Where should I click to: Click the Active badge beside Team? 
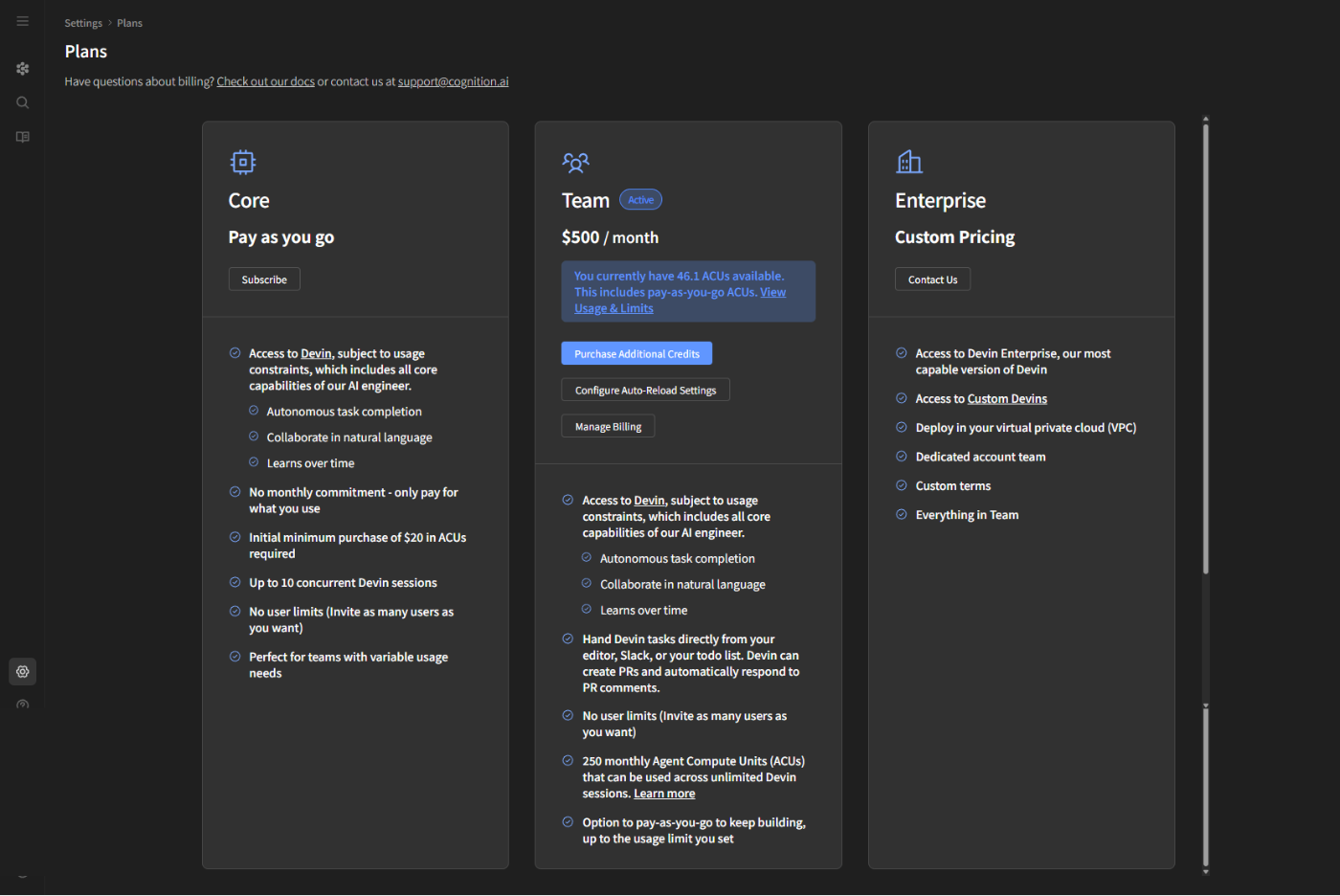(640, 200)
